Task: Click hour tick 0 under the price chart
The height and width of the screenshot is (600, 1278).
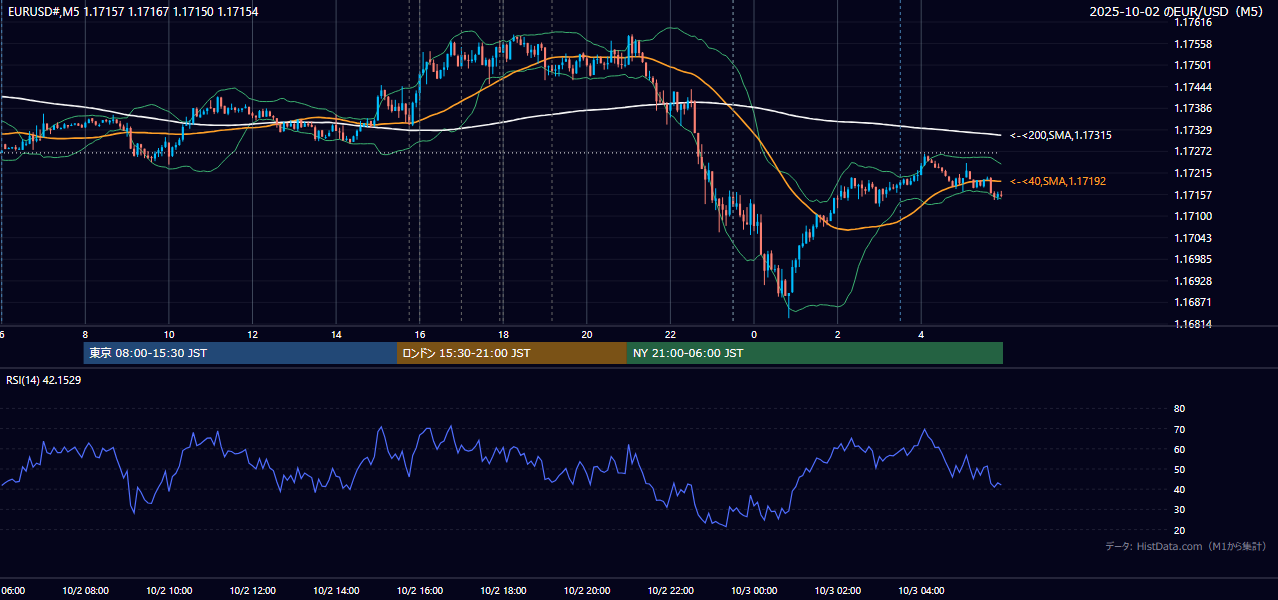Action: point(754,335)
